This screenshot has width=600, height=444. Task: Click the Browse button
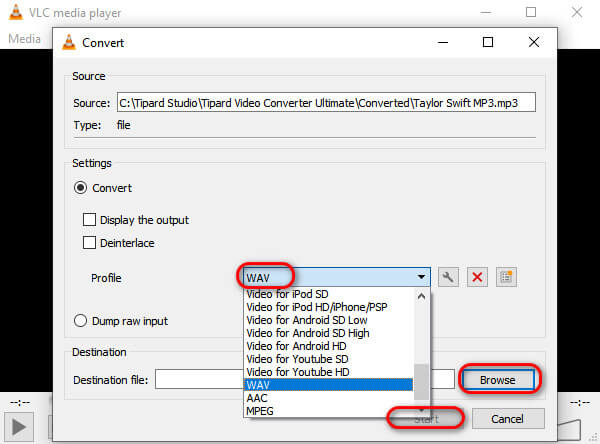point(500,380)
